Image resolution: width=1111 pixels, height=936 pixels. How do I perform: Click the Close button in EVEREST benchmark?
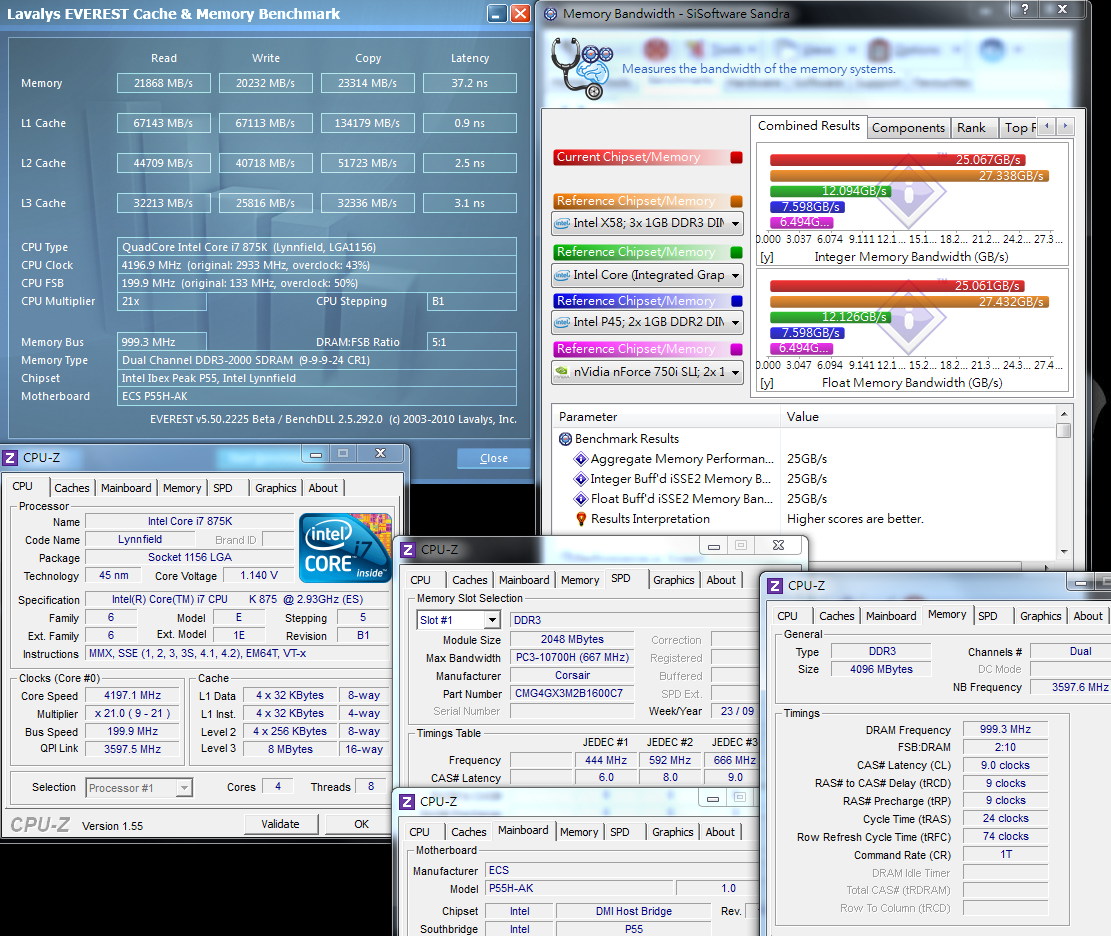pos(493,458)
